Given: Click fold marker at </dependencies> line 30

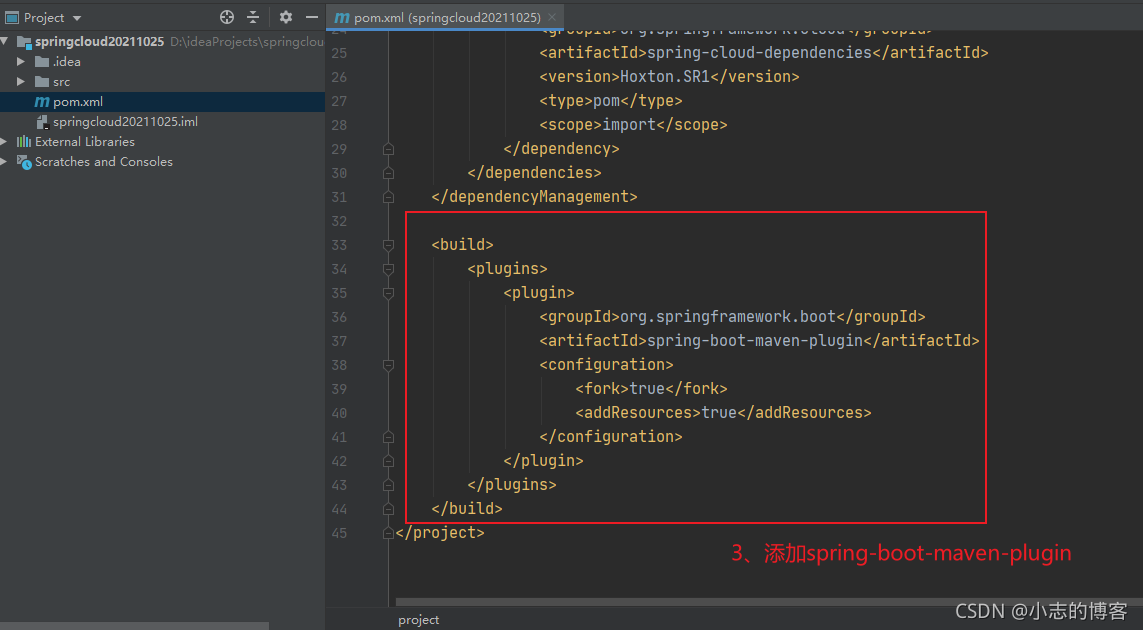Looking at the screenshot, I should [x=389, y=173].
